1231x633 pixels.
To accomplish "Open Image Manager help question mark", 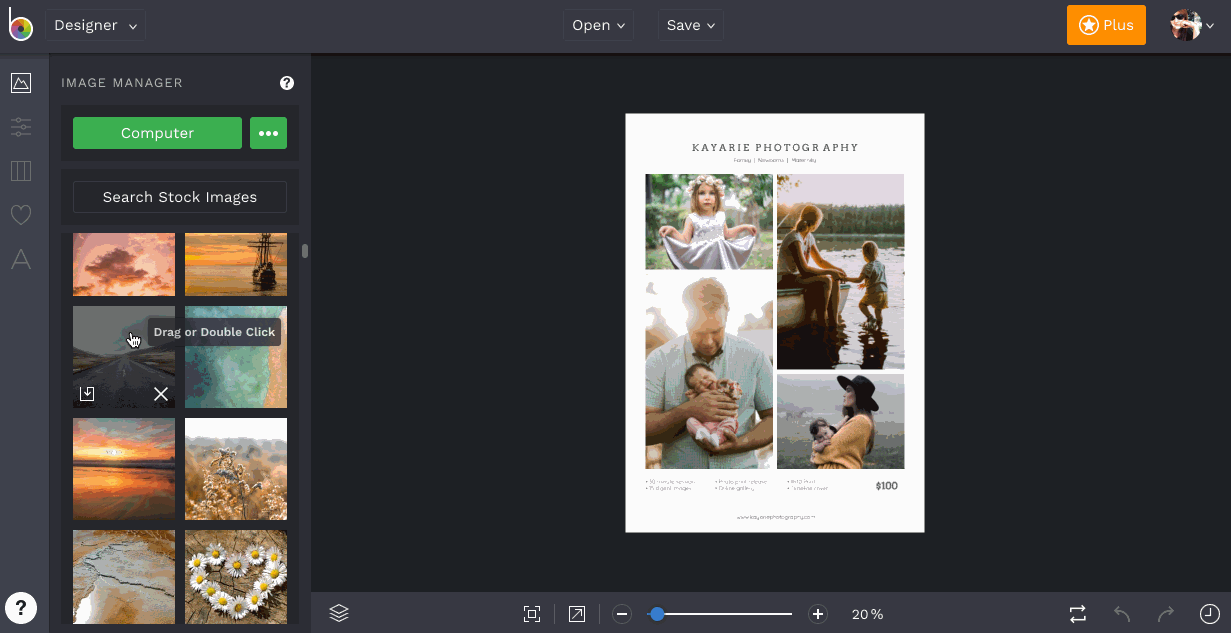I will point(287,83).
